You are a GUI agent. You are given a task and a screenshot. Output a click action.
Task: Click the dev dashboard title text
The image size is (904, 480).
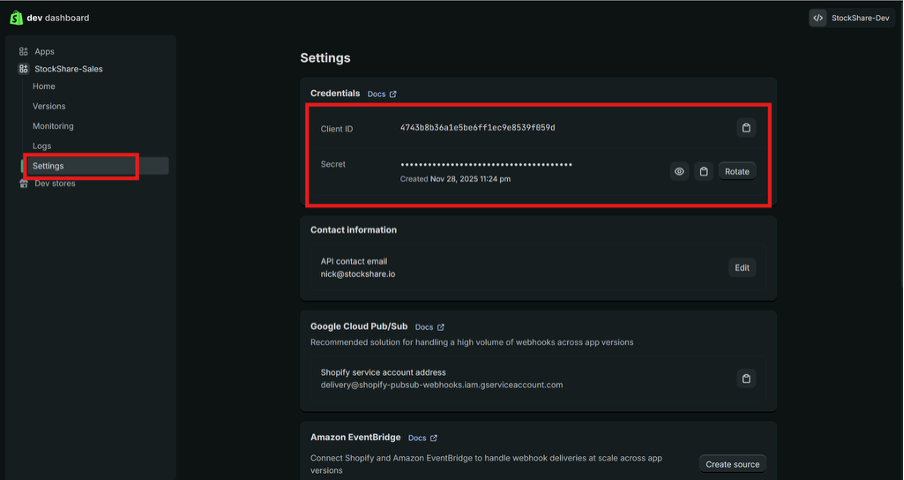(x=58, y=18)
